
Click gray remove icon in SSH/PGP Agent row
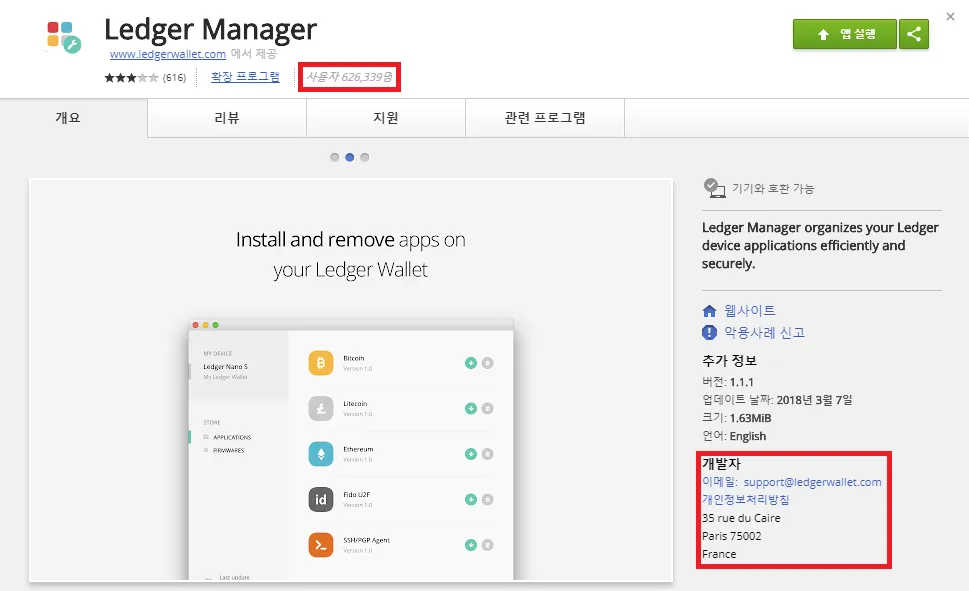pos(488,545)
